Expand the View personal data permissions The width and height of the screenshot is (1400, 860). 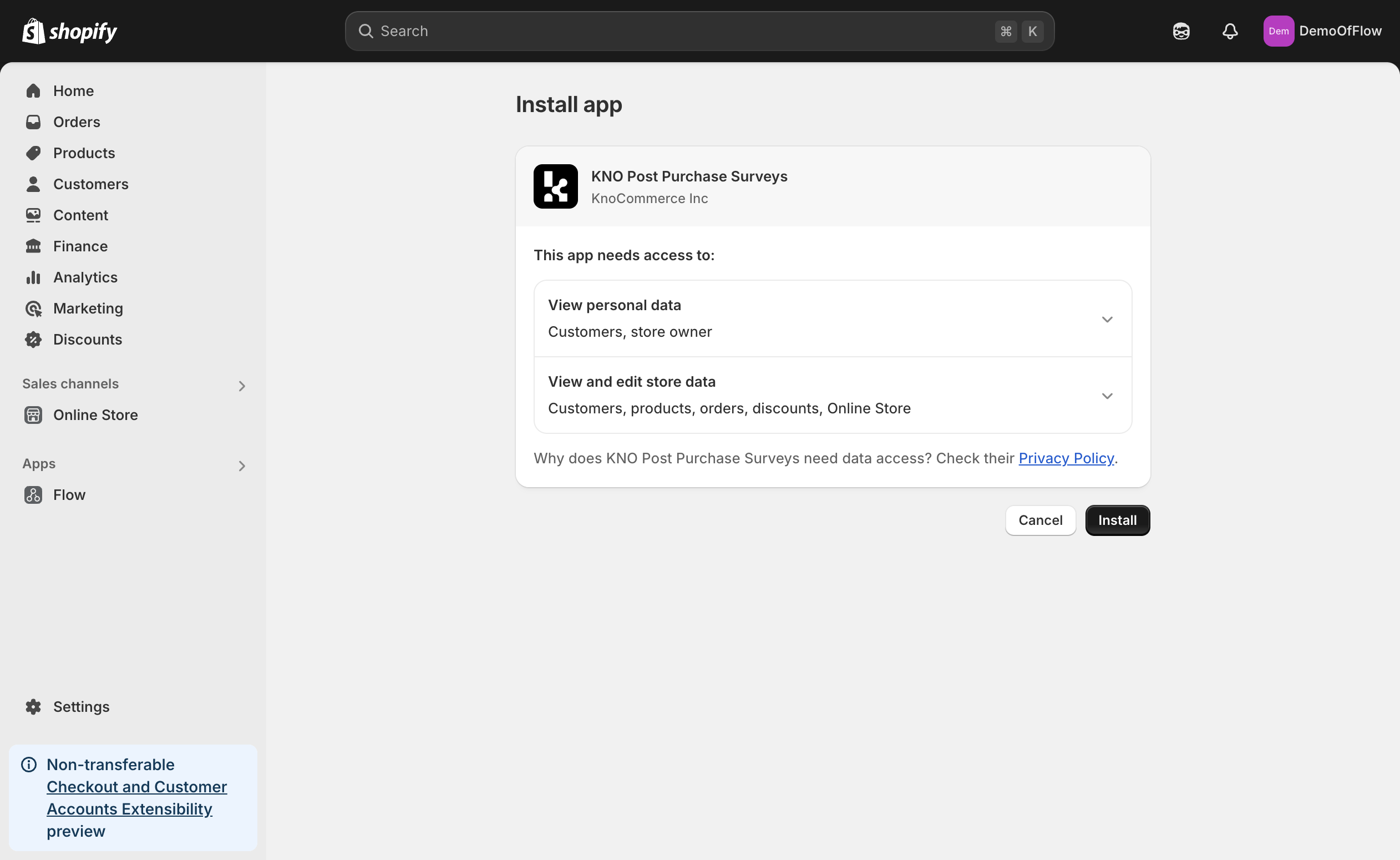[1106, 319]
